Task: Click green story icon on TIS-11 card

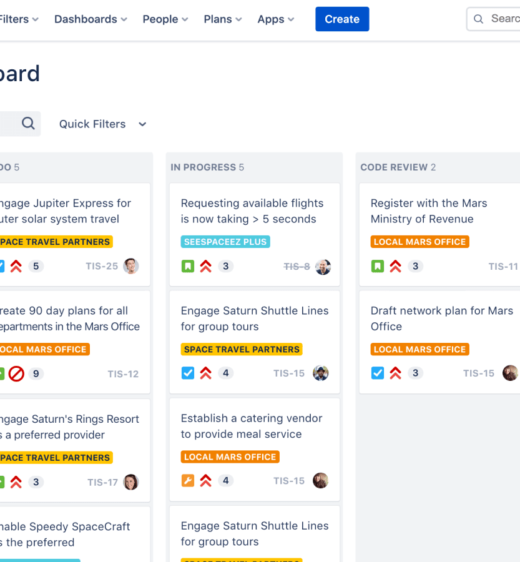Action: pyautogui.click(x=377, y=266)
